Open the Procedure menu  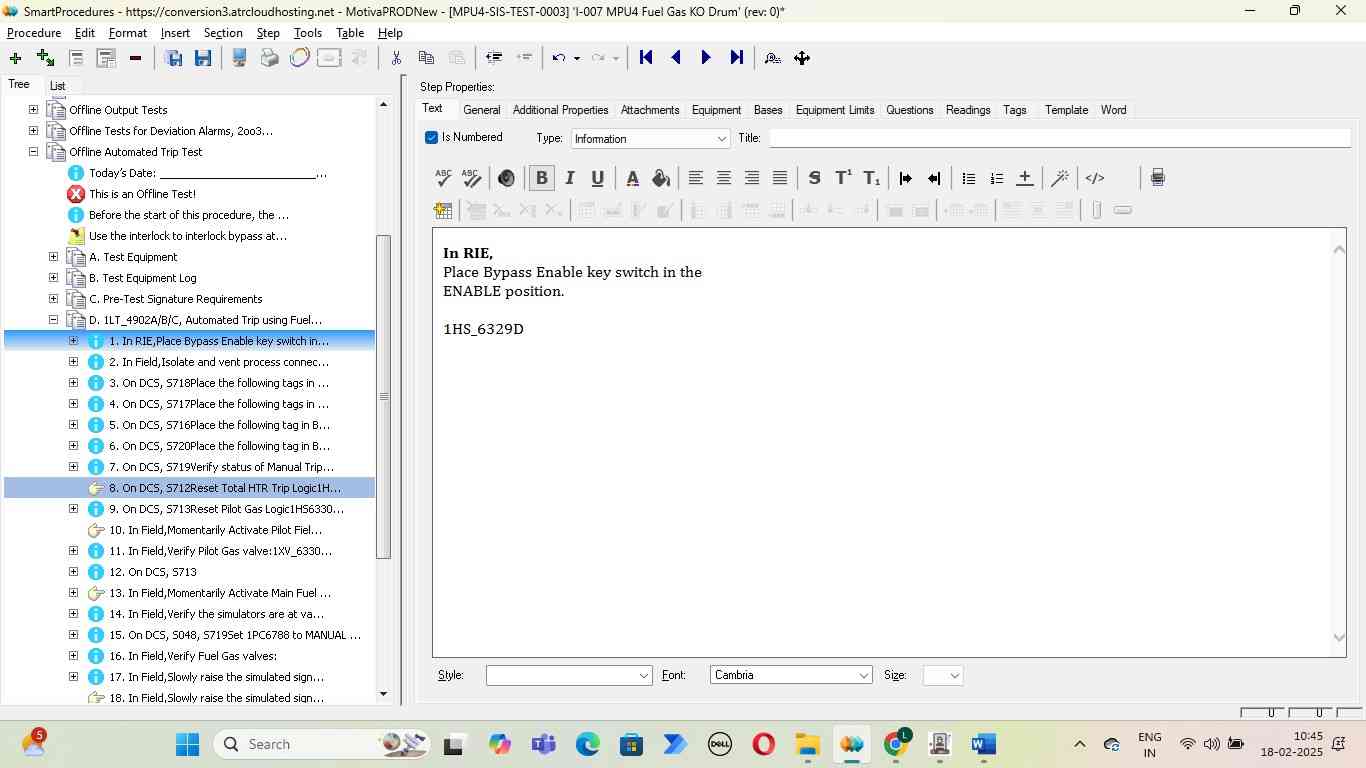[x=34, y=33]
